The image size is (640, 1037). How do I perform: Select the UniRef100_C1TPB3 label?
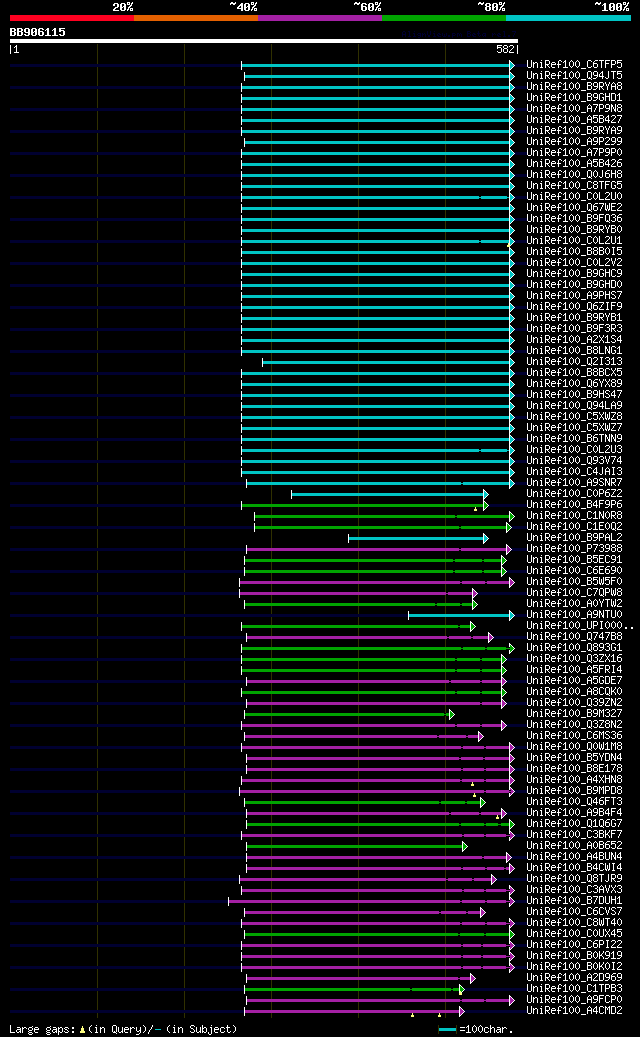point(574,988)
